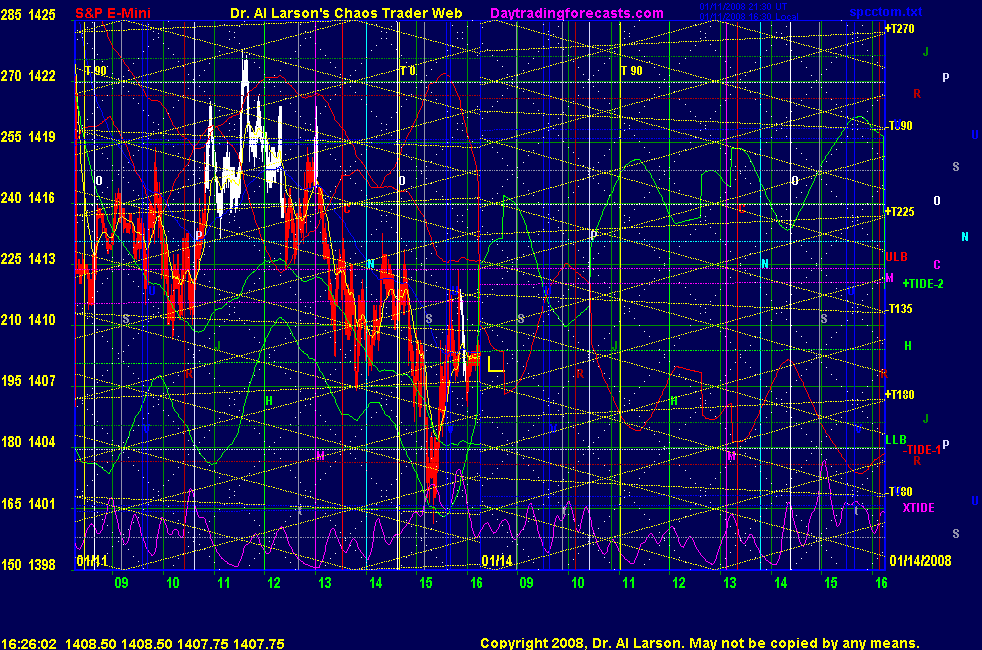Click the 01/11 session date marker
Screen dimensions: 982x650
[x=91, y=560]
